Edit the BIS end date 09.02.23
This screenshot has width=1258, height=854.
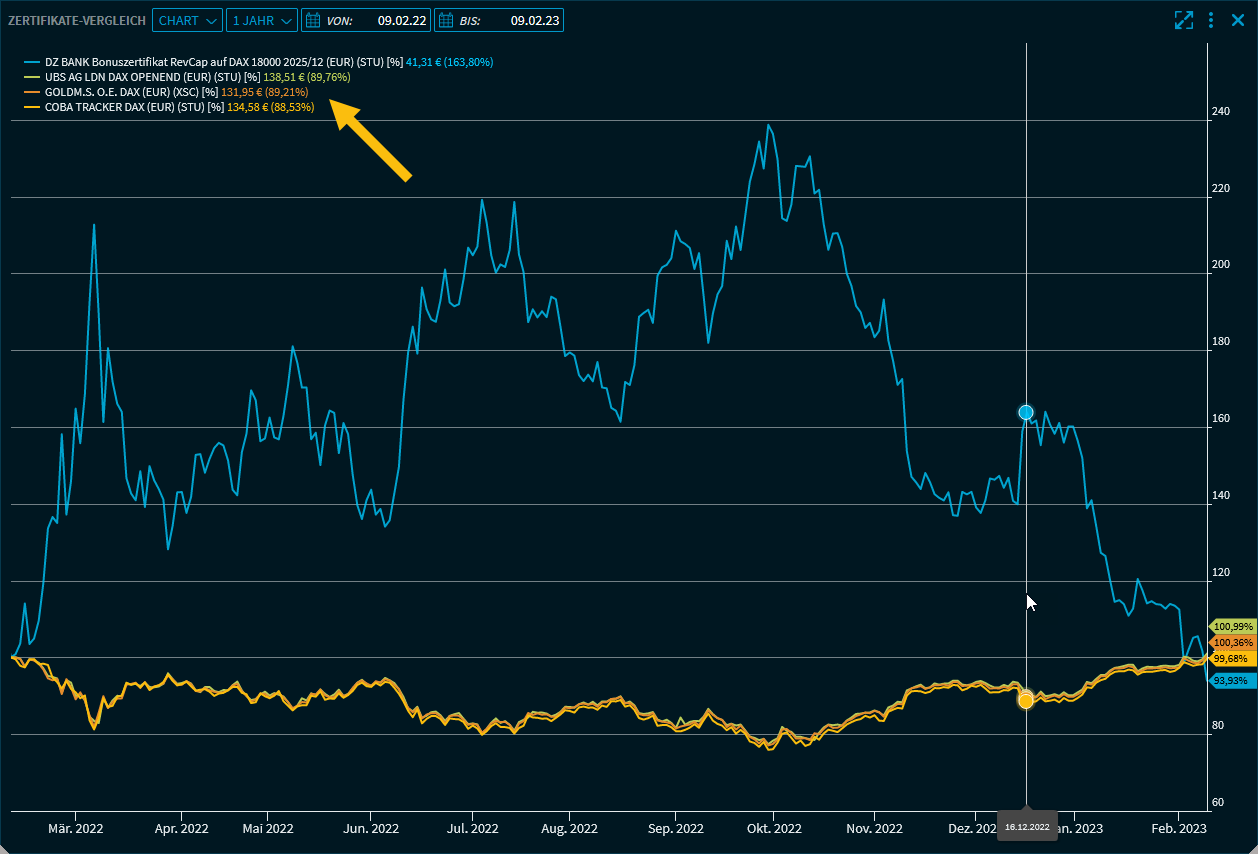pyautogui.click(x=535, y=20)
